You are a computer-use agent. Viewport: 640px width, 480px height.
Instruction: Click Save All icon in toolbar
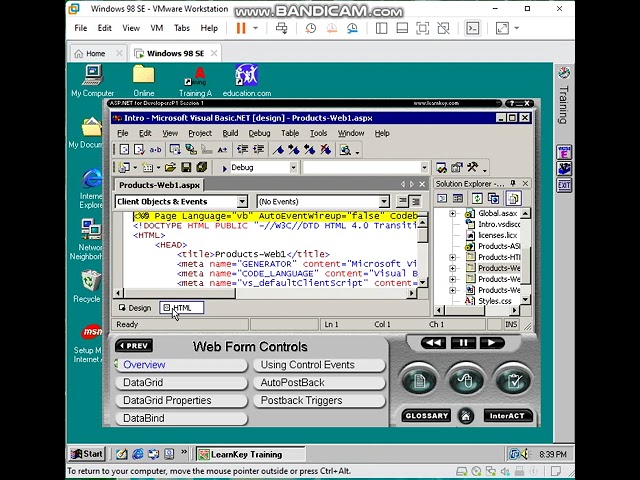pos(202,167)
